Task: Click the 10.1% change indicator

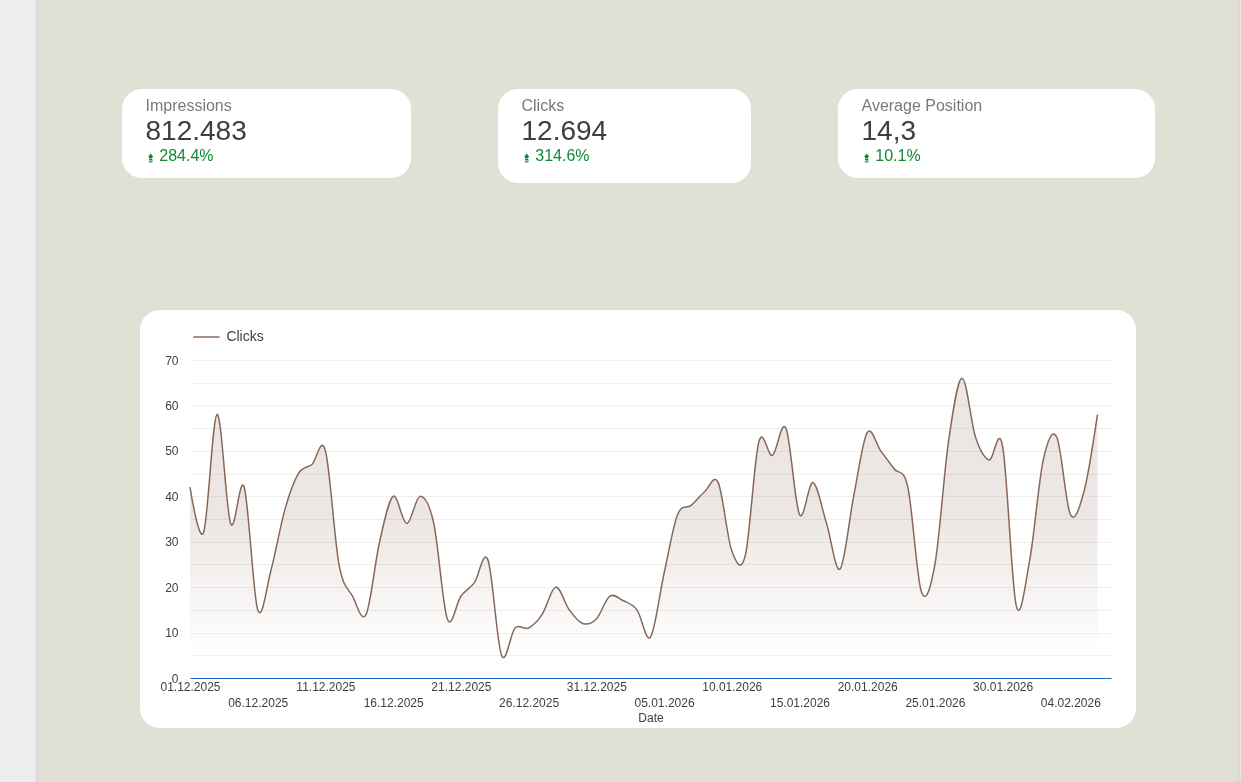Action: (897, 156)
